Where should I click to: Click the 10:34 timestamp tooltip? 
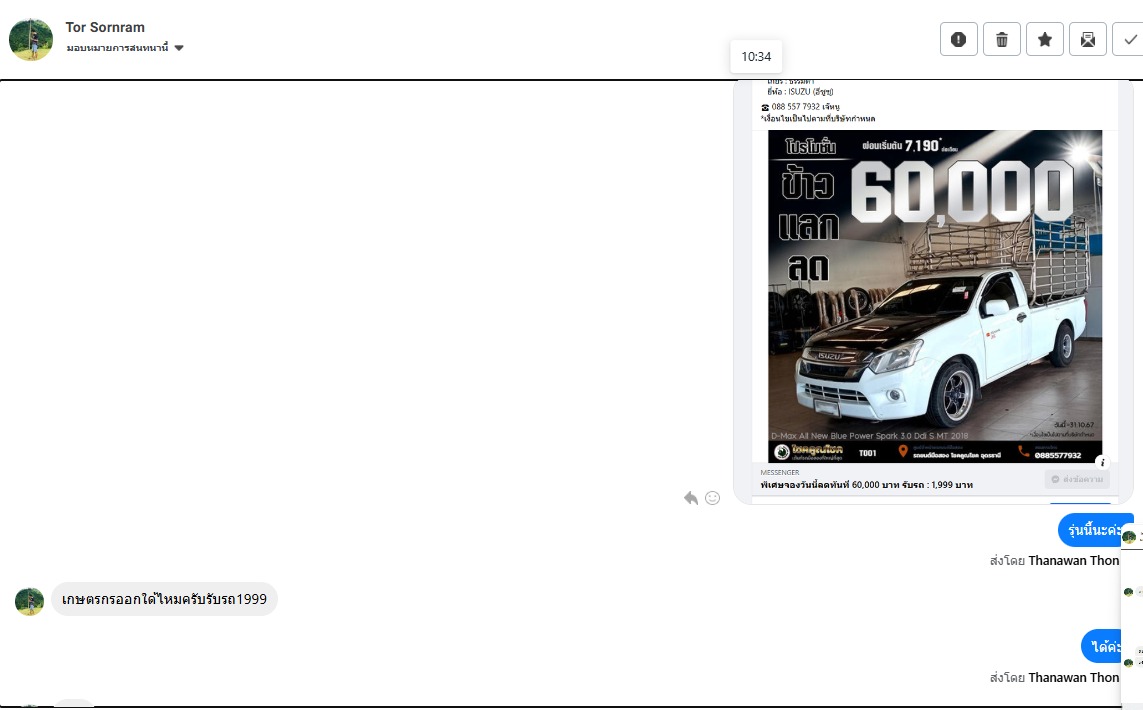(756, 56)
